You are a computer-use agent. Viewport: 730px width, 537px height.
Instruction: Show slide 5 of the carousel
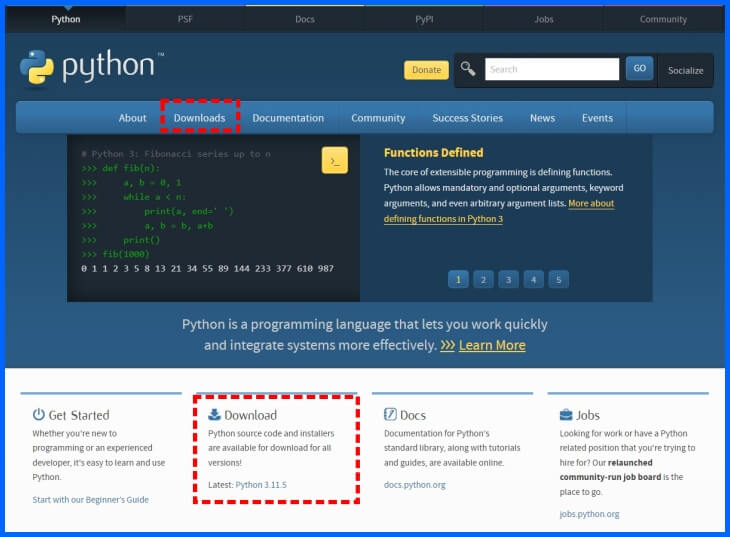(559, 279)
